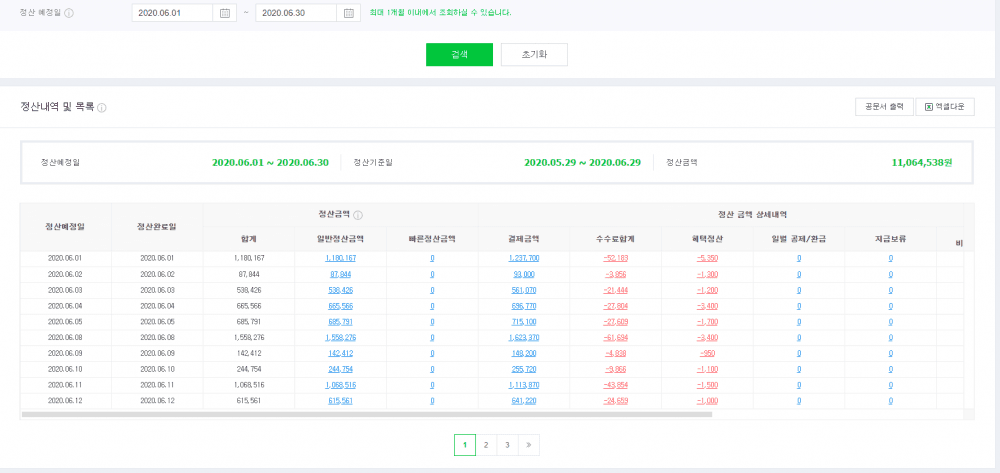Open 혜택정산 link -1,000
Image resolution: width=1000 pixels, height=473 pixels.
(707, 402)
